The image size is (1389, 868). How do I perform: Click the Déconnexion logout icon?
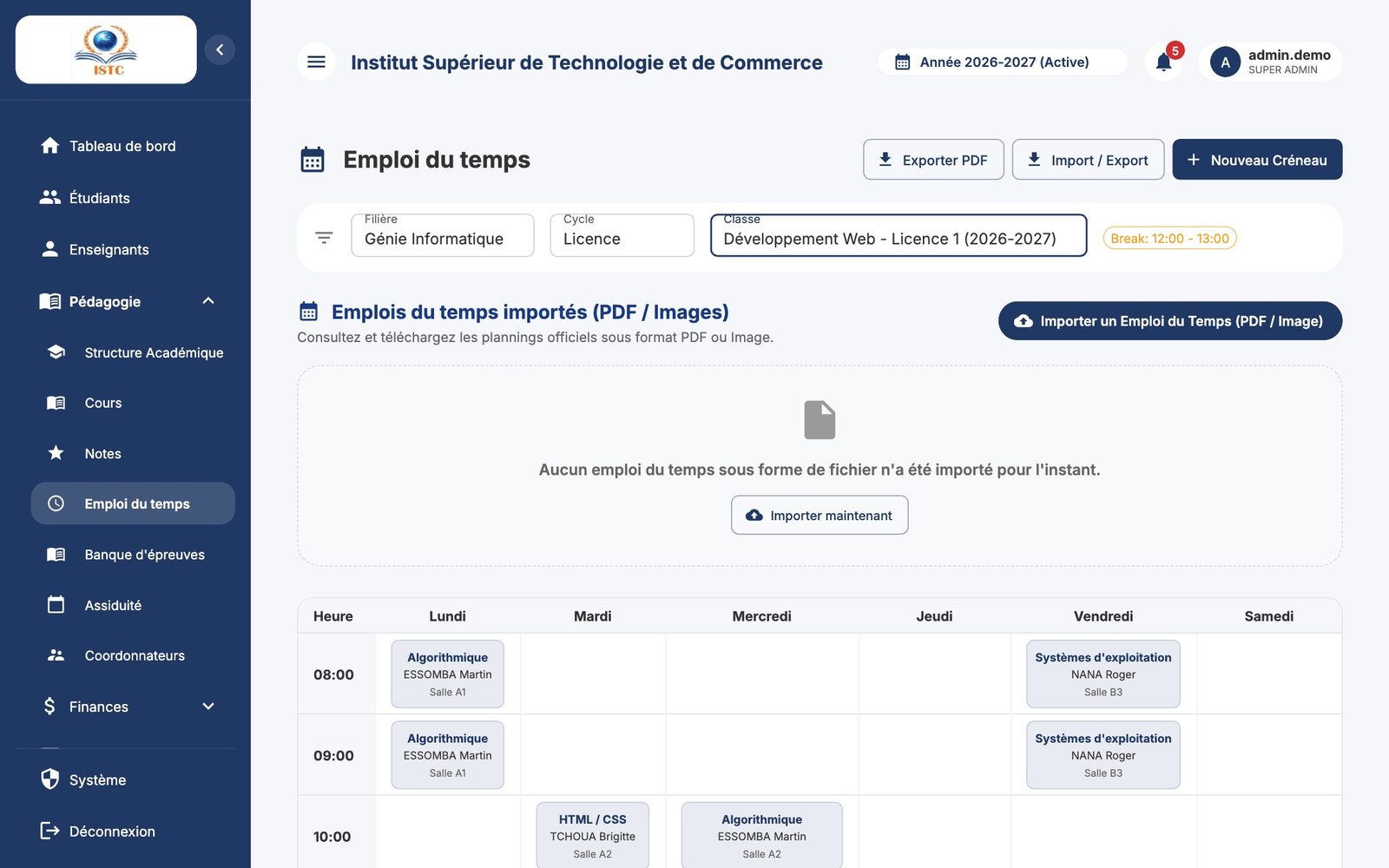click(49, 831)
